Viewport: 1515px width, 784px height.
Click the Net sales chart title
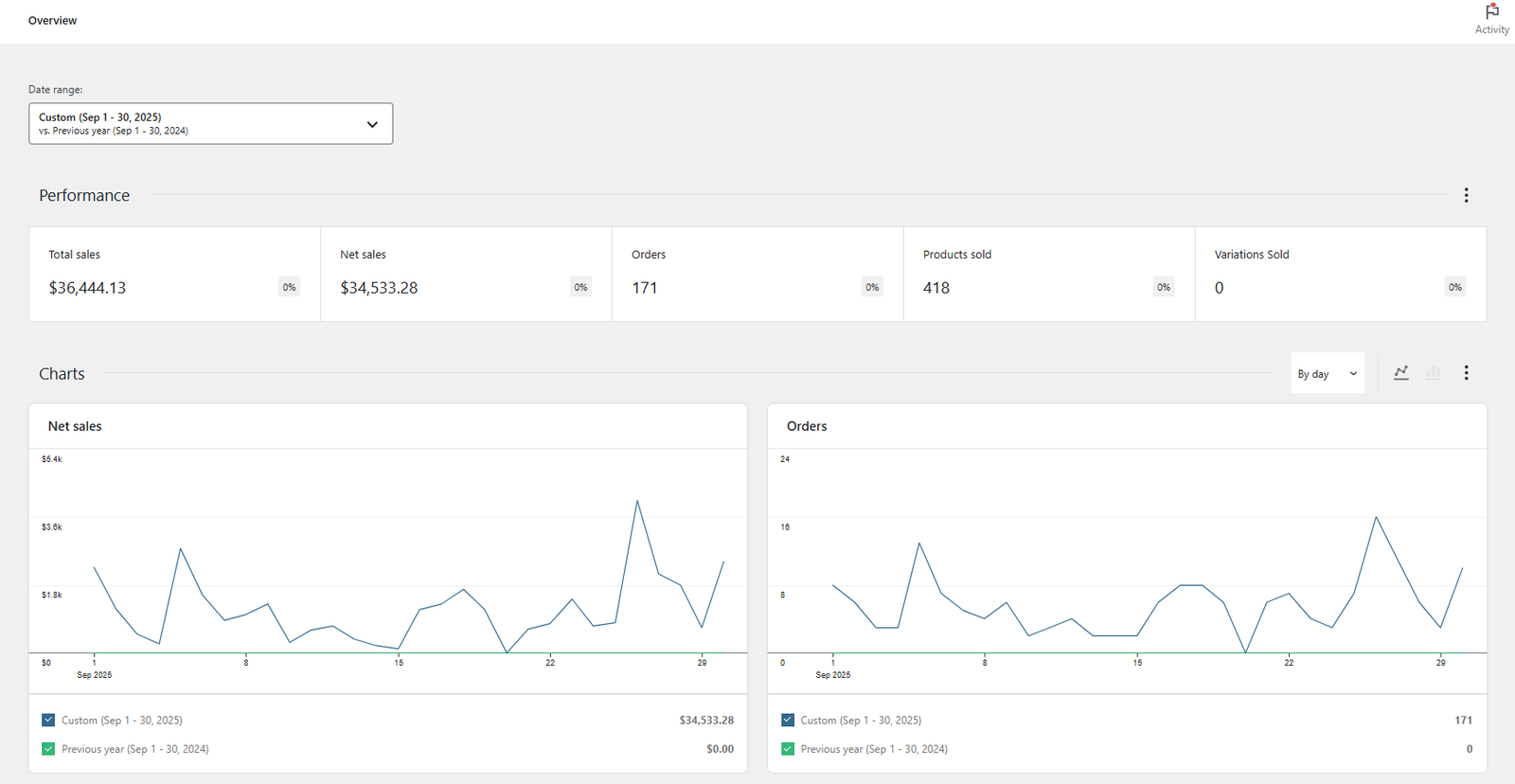click(x=75, y=427)
